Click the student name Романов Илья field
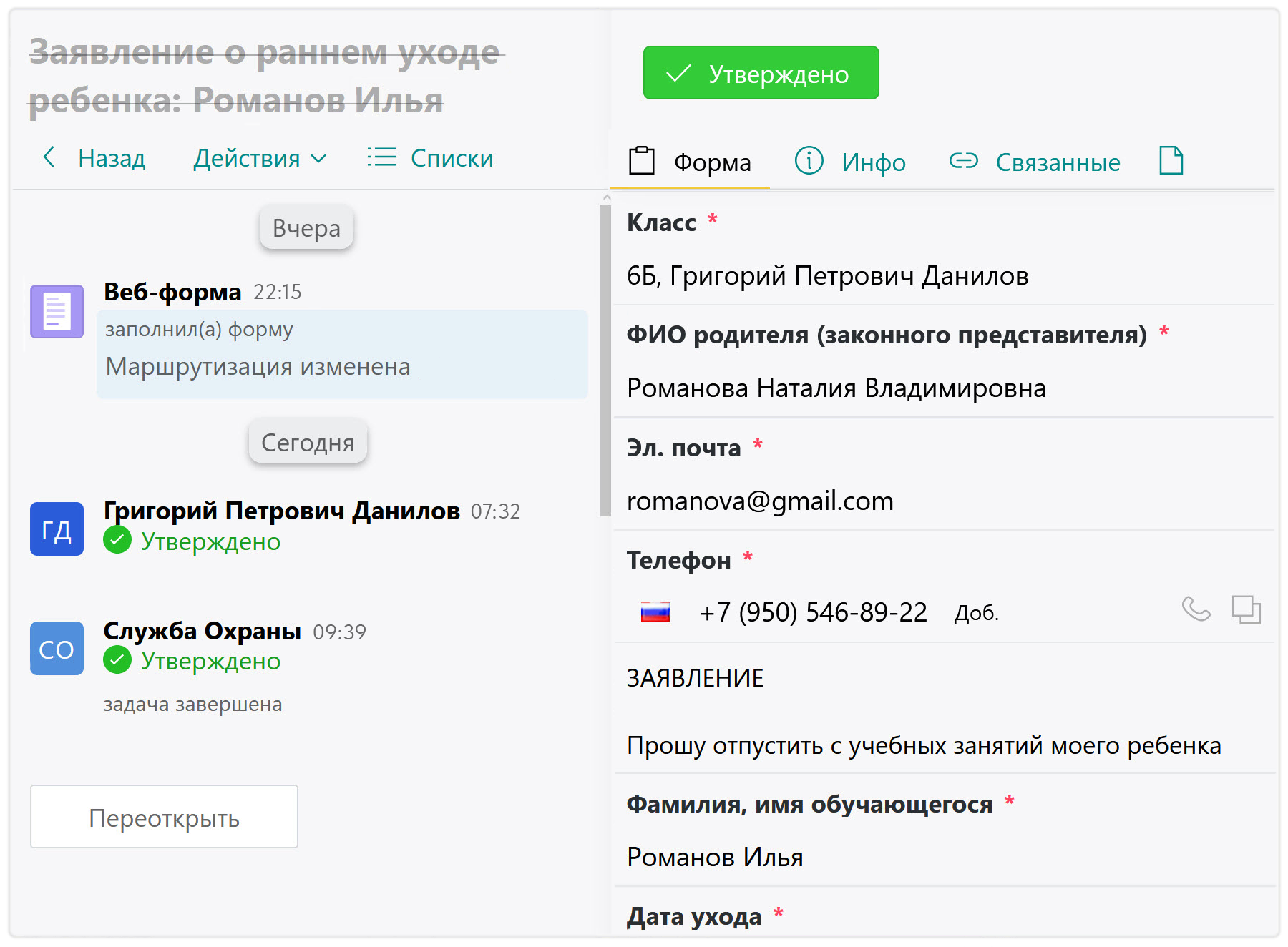This screenshot has height=947, width=1288. [715, 857]
